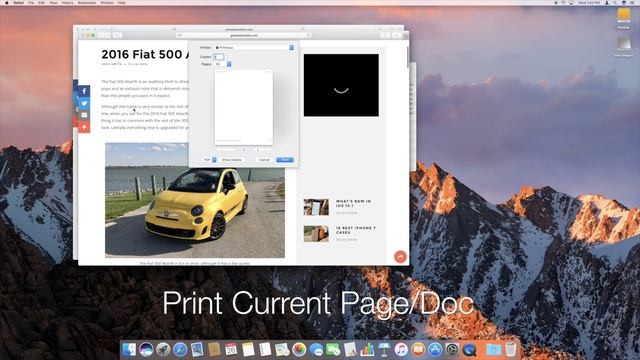
Task: Open Downloads folder in the Dock
Action: coord(493,350)
